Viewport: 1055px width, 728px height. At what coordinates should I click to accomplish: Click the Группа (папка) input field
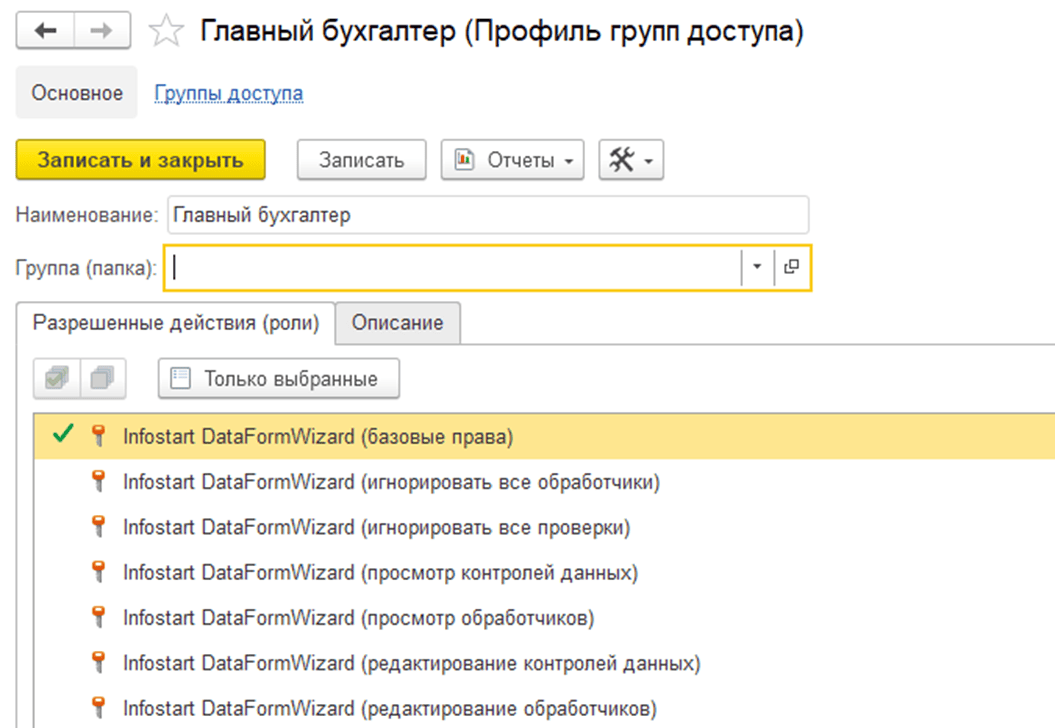pyautogui.click(x=453, y=268)
